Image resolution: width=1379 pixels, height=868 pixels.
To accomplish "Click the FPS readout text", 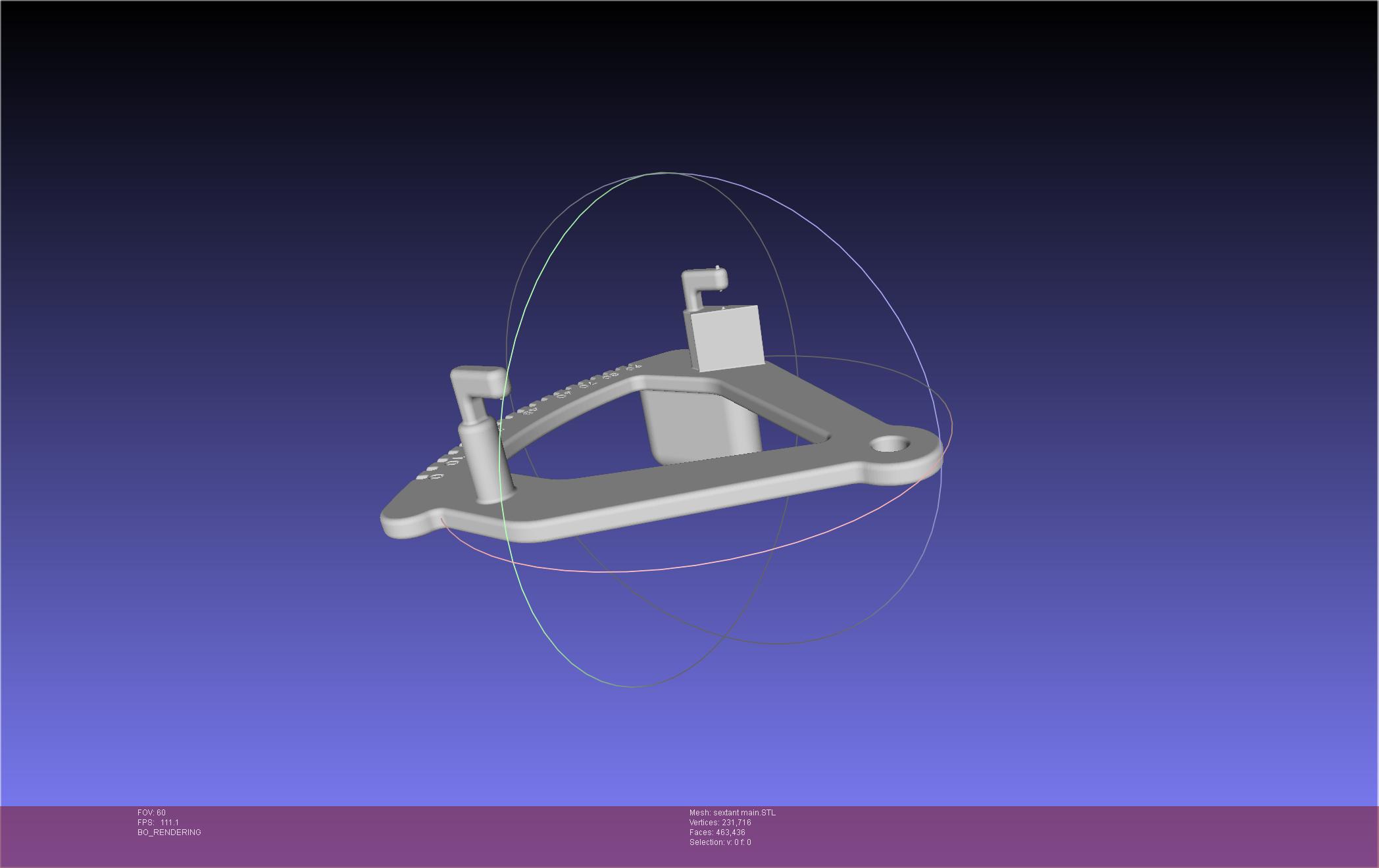I will point(158,823).
